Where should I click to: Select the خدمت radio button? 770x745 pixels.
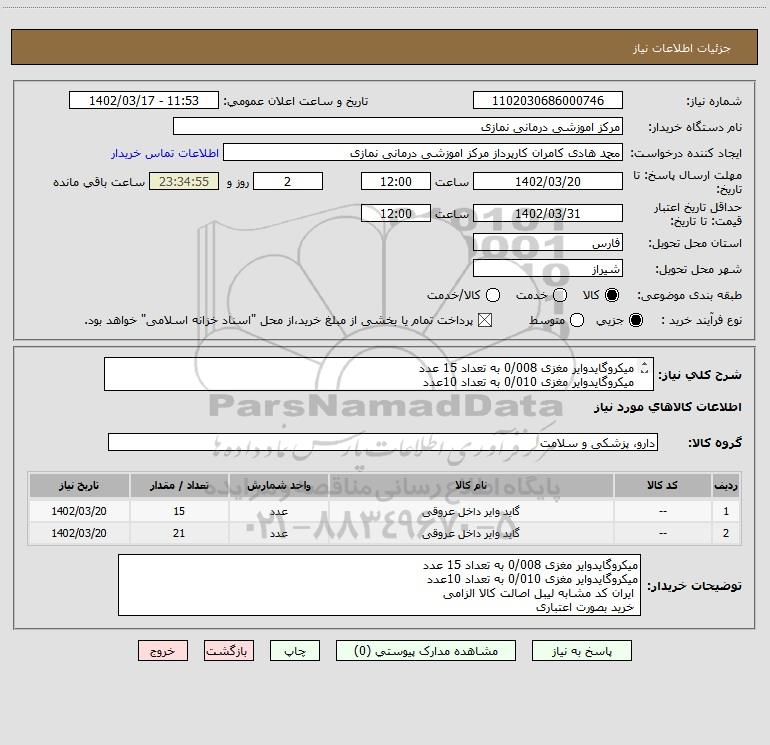tap(560, 295)
